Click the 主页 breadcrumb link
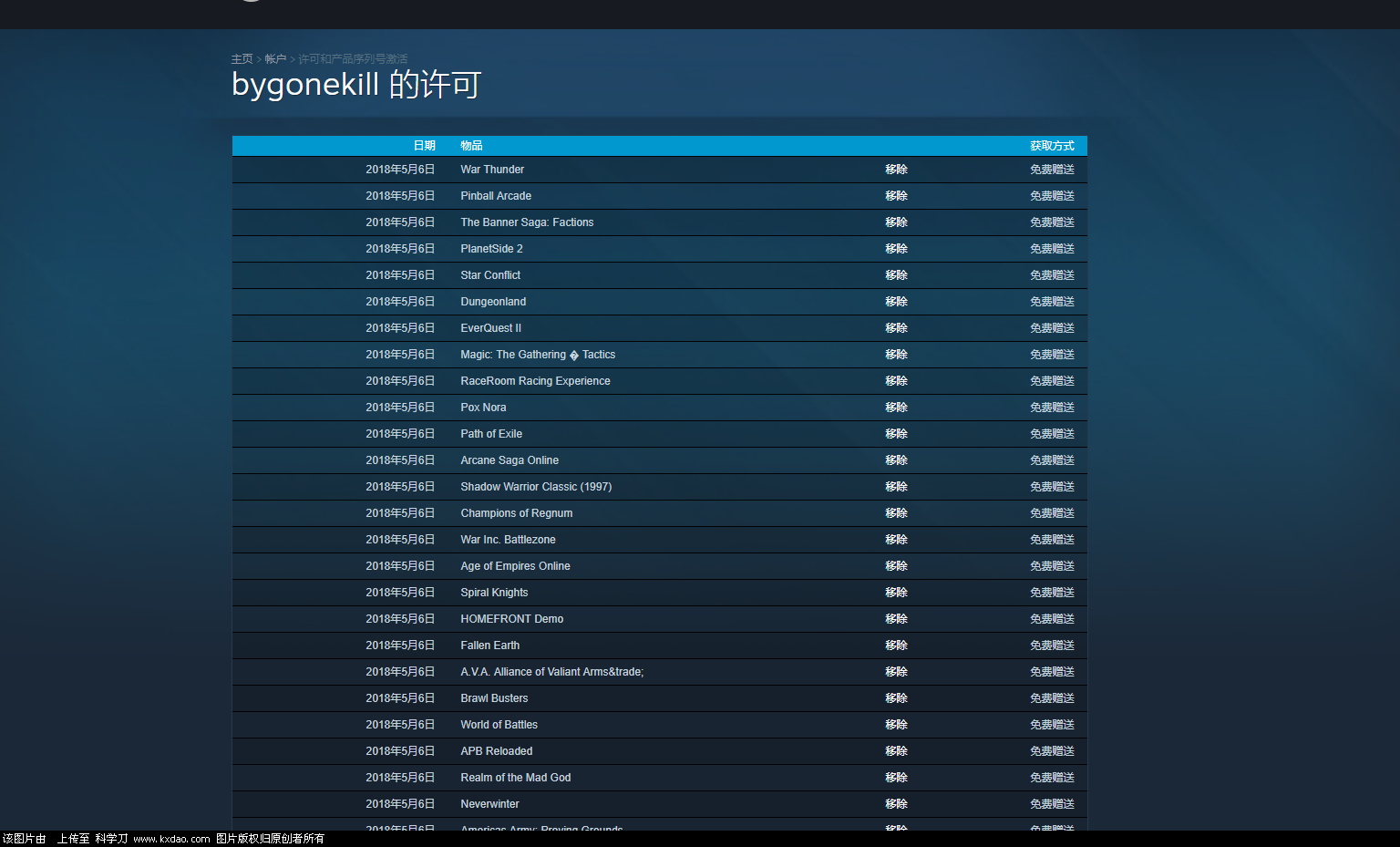Image resolution: width=1400 pixels, height=847 pixels. coord(242,59)
